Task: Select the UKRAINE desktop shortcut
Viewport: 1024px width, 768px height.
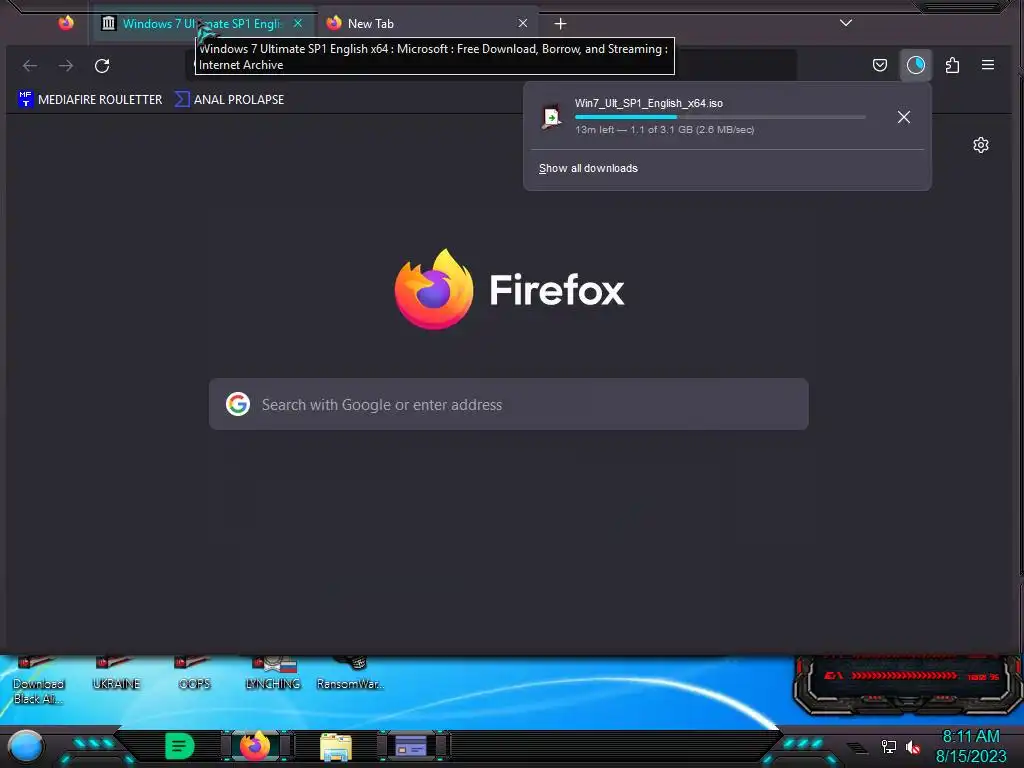Action: pyautogui.click(x=116, y=675)
